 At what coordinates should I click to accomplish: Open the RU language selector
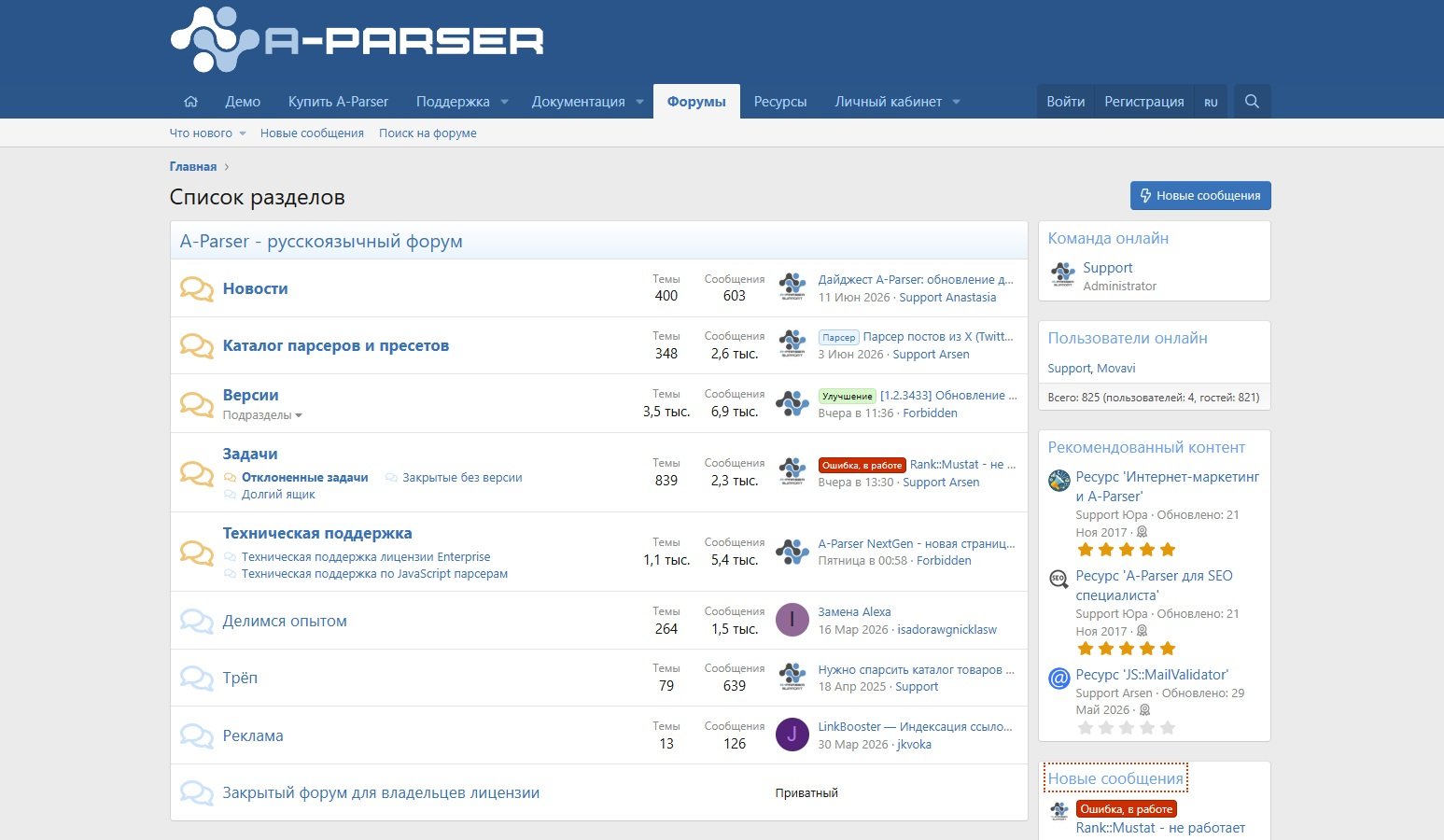tap(1211, 102)
